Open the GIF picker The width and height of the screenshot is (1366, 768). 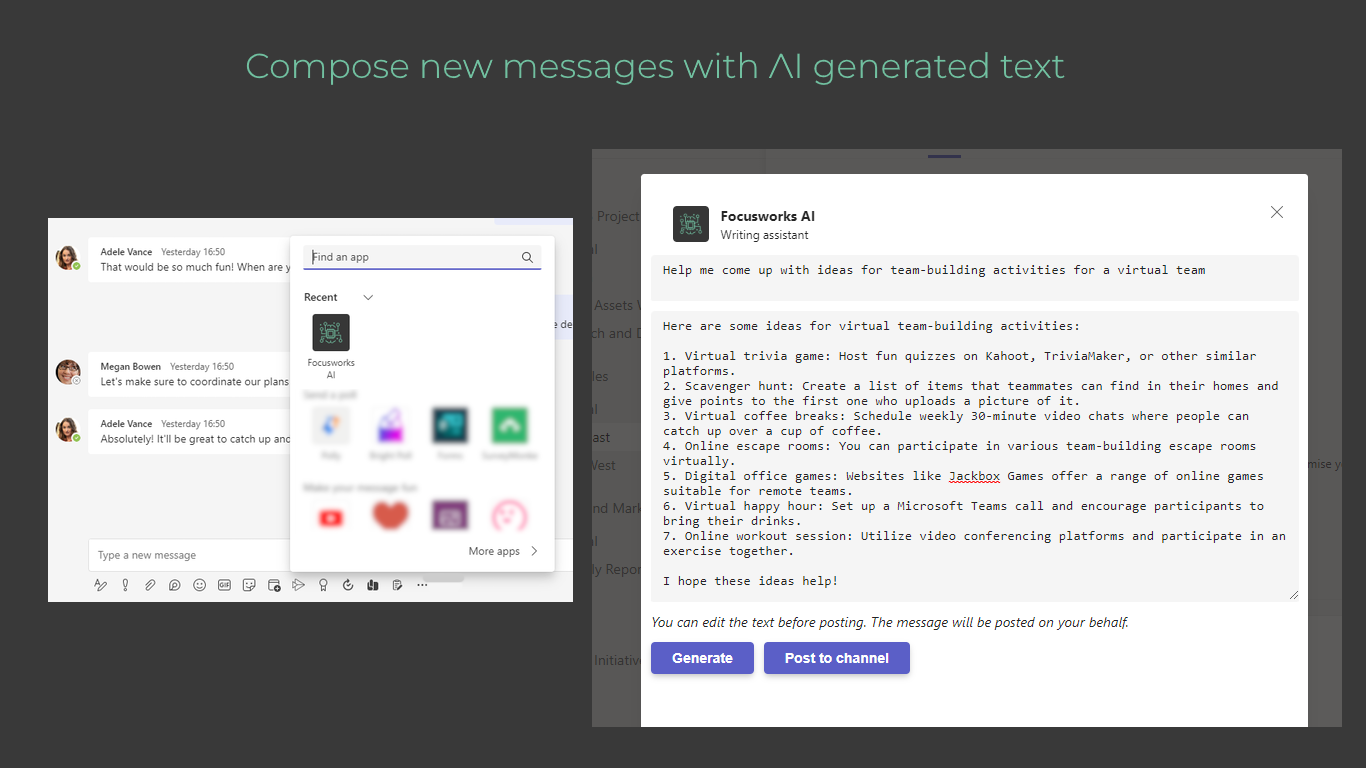[x=224, y=585]
